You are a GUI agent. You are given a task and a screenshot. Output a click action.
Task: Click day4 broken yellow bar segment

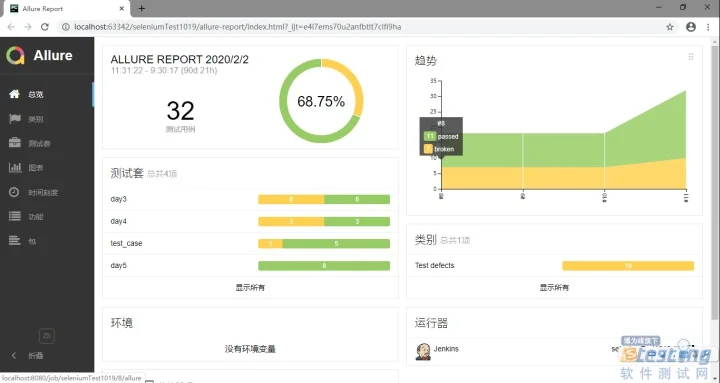(291, 221)
